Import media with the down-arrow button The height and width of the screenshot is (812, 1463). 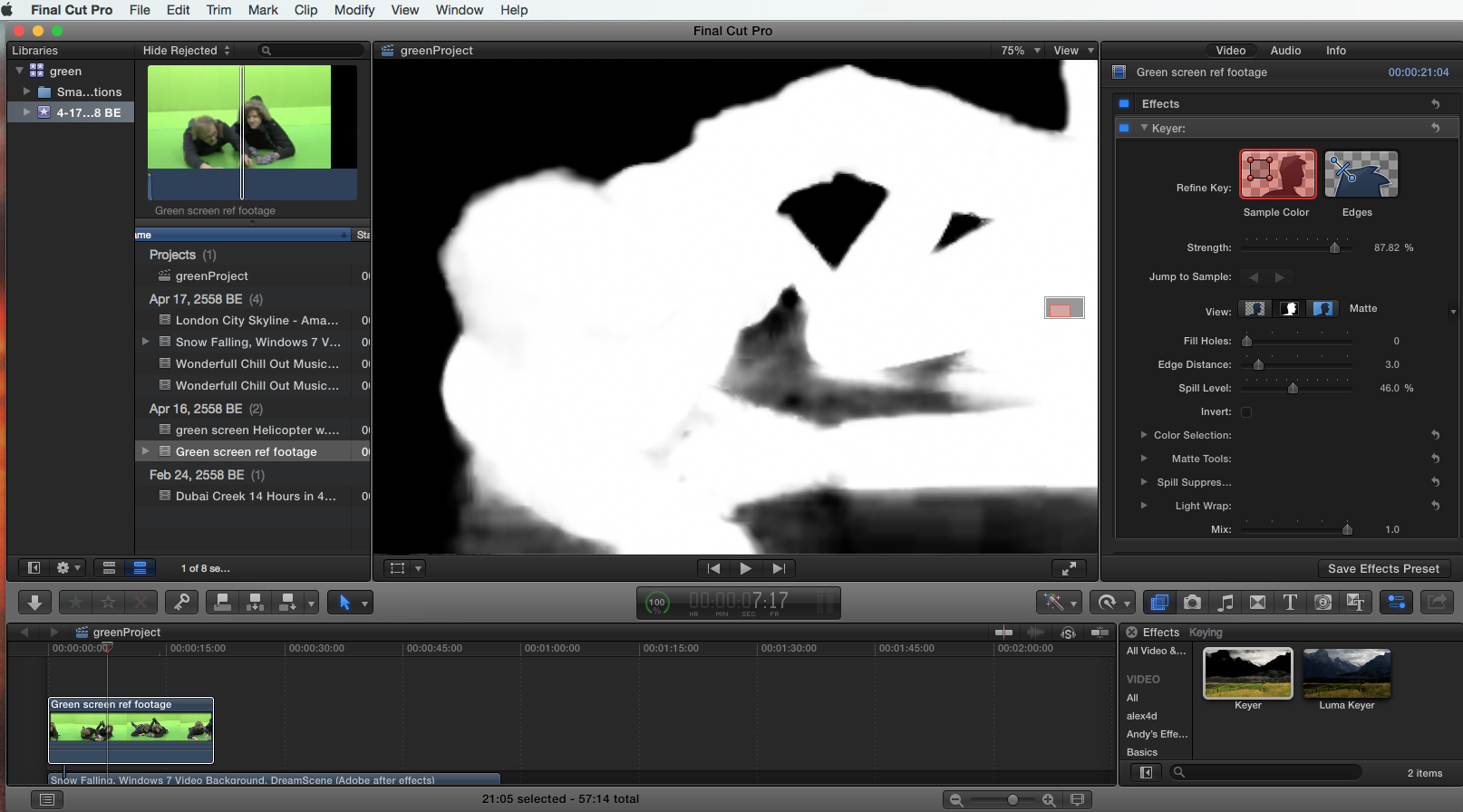coord(34,603)
